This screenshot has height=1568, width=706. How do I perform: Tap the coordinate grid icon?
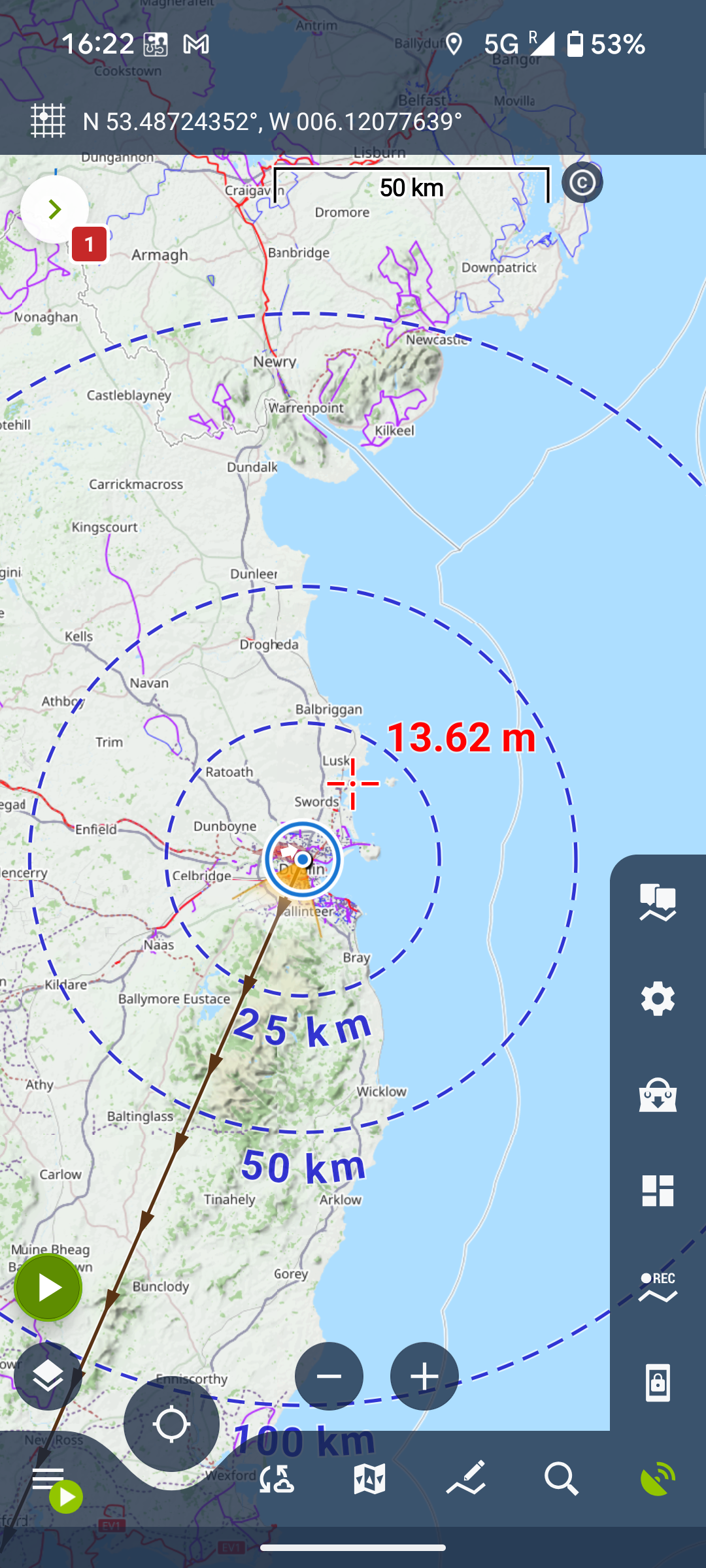pyautogui.click(x=48, y=121)
